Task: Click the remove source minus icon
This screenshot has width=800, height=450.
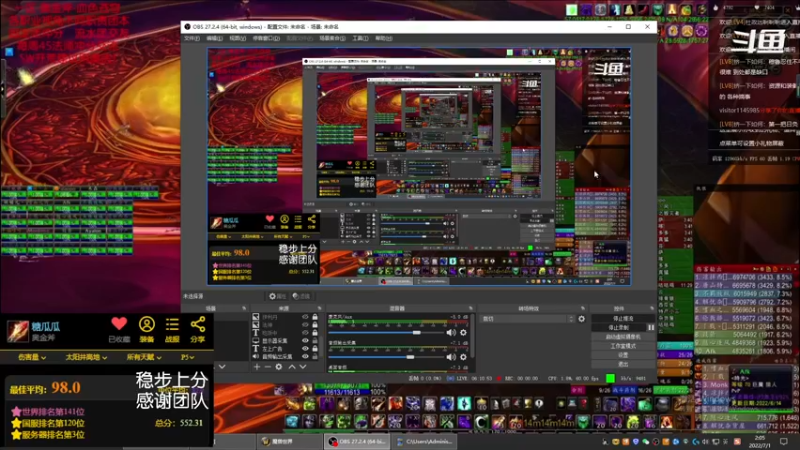Action: (x=268, y=366)
